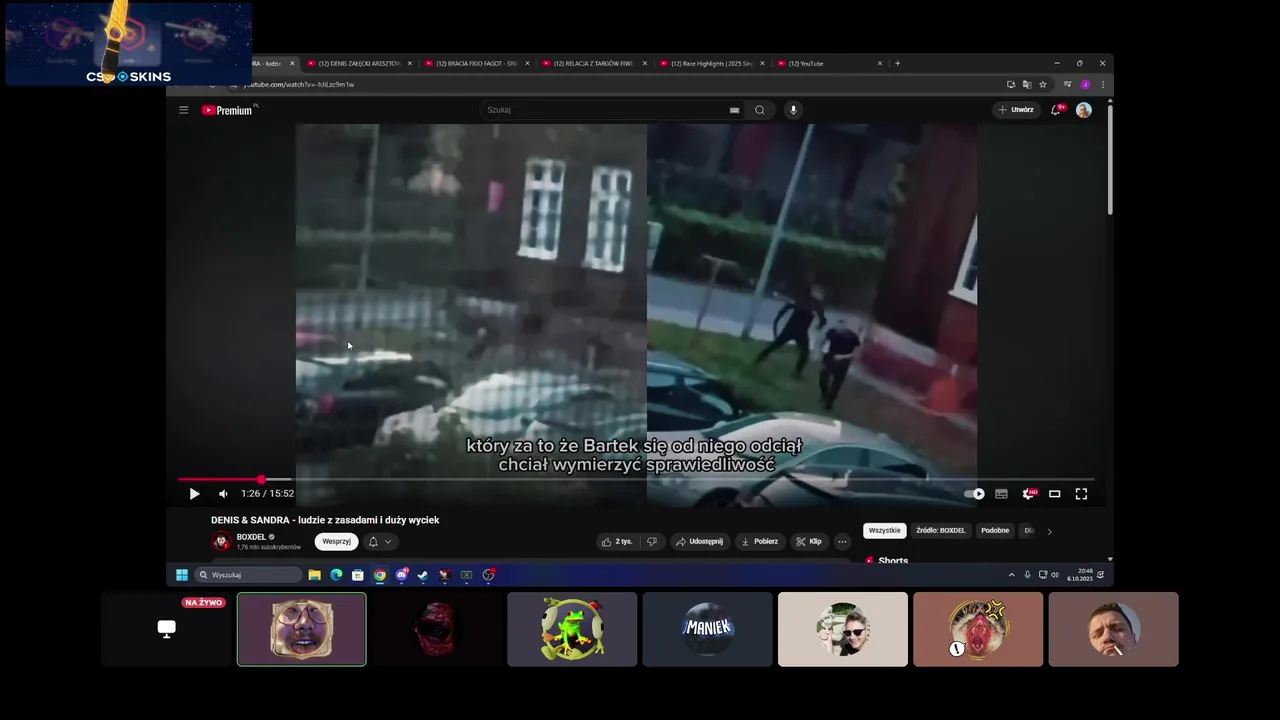The height and width of the screenshot is (720, 1280).
Task: Select highlighted golden-face participant tile
Action: click(x=302, y=629)
